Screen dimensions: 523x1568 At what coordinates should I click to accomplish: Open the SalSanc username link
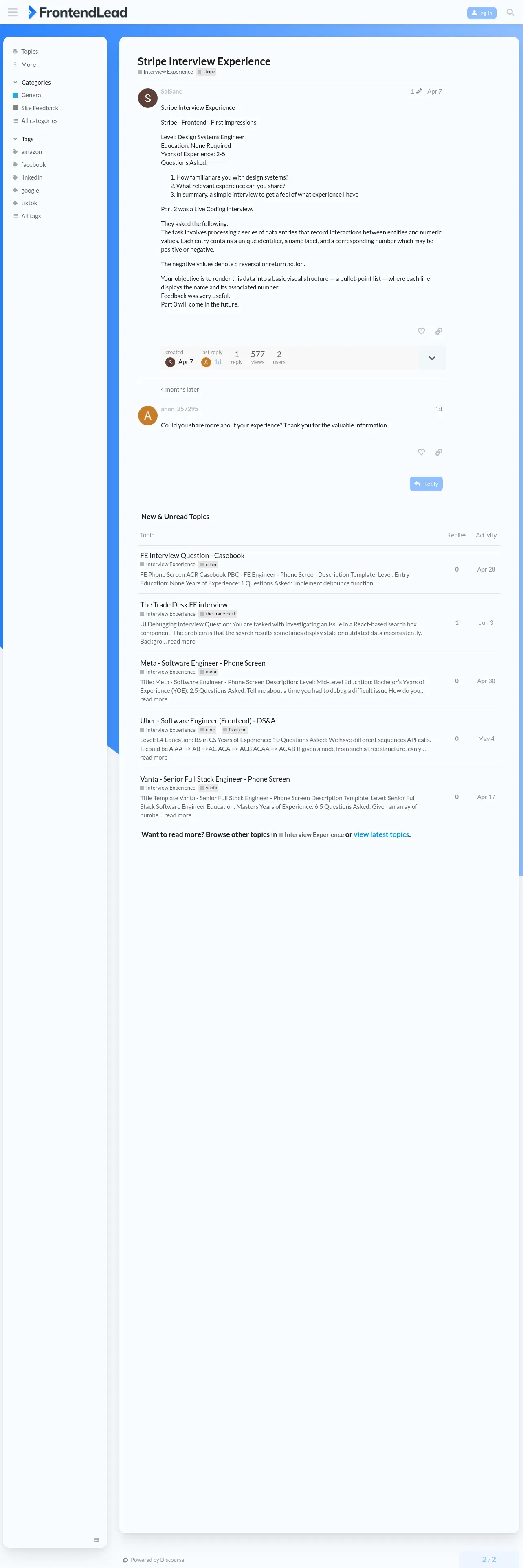pyautogui.click(x=171, y=91)
